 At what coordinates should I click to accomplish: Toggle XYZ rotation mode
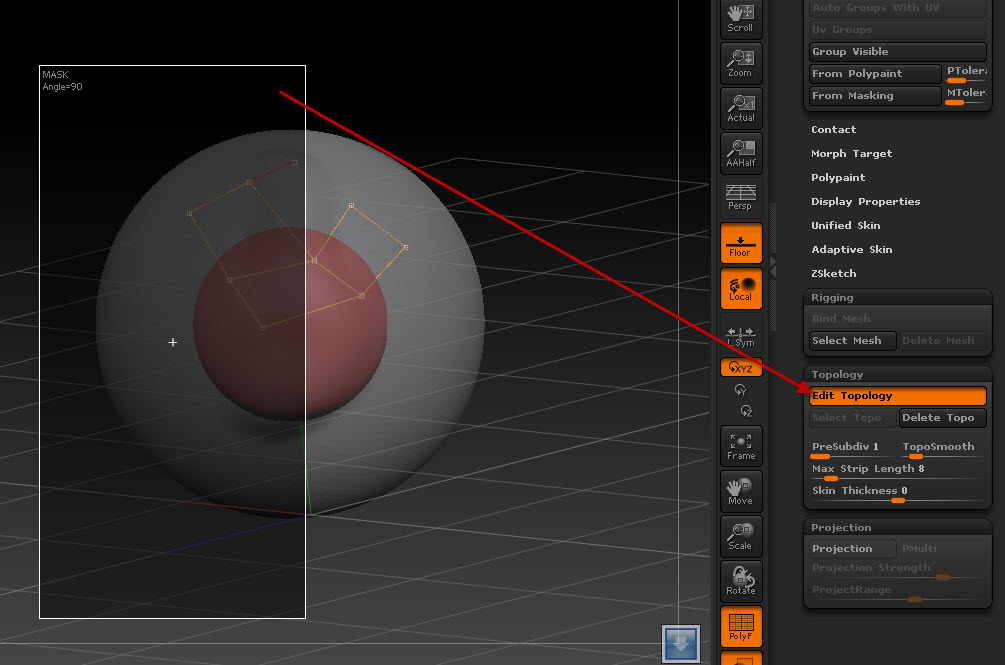click(741, 368)
